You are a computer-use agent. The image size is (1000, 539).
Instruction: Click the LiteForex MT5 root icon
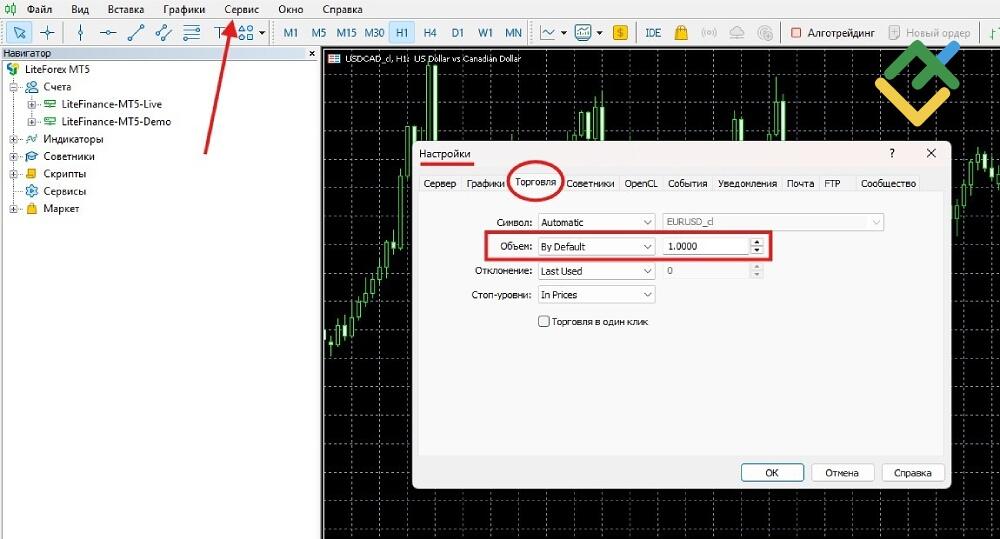(x=12, y=69)
